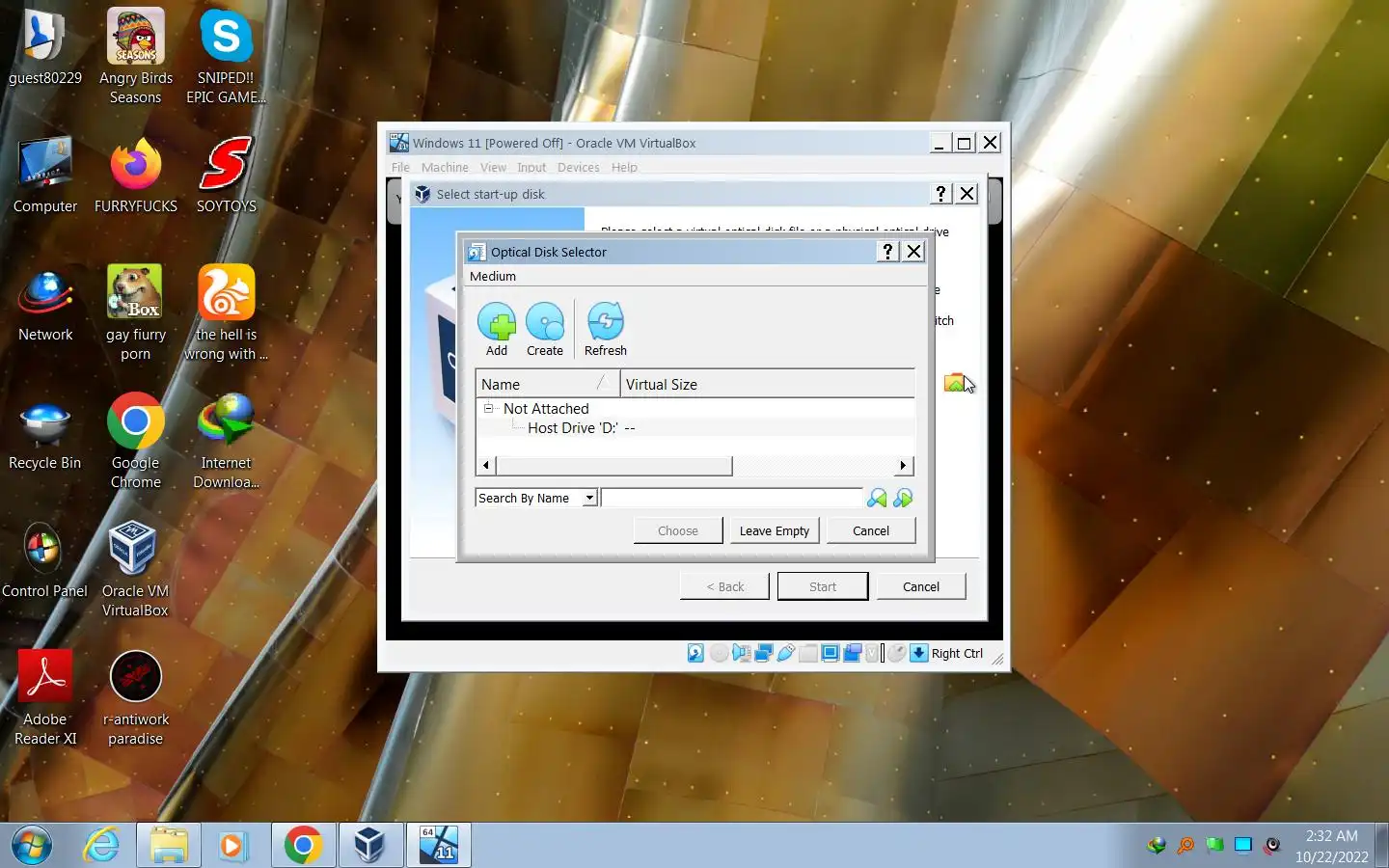Open the File menu in VirtualBox window

400,167
